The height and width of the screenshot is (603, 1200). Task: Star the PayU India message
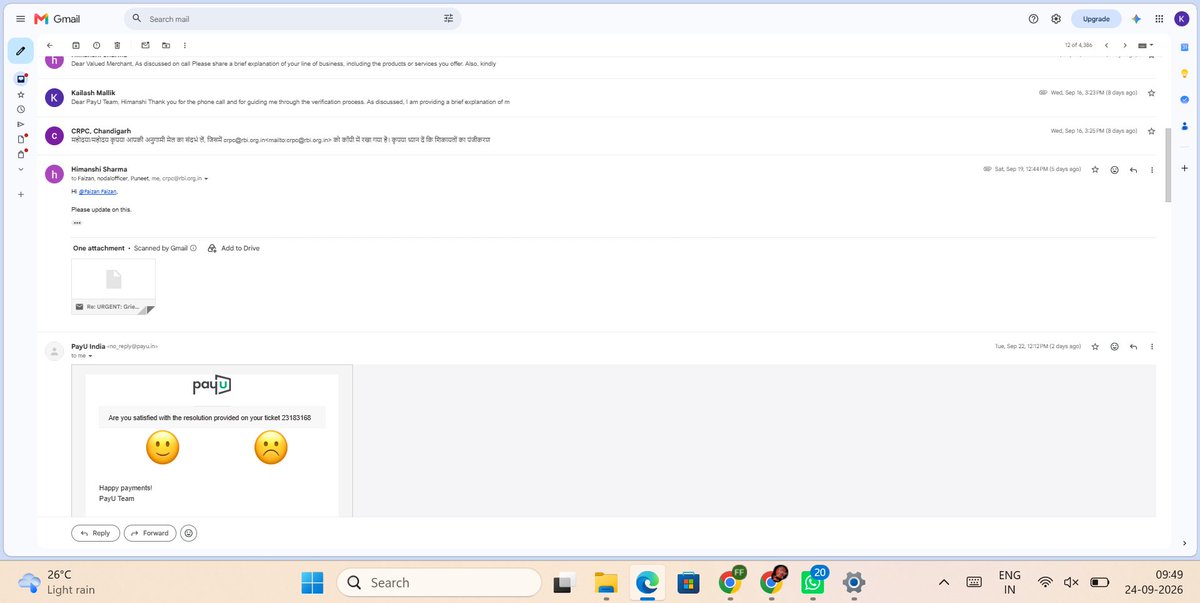click(1096, 346)
